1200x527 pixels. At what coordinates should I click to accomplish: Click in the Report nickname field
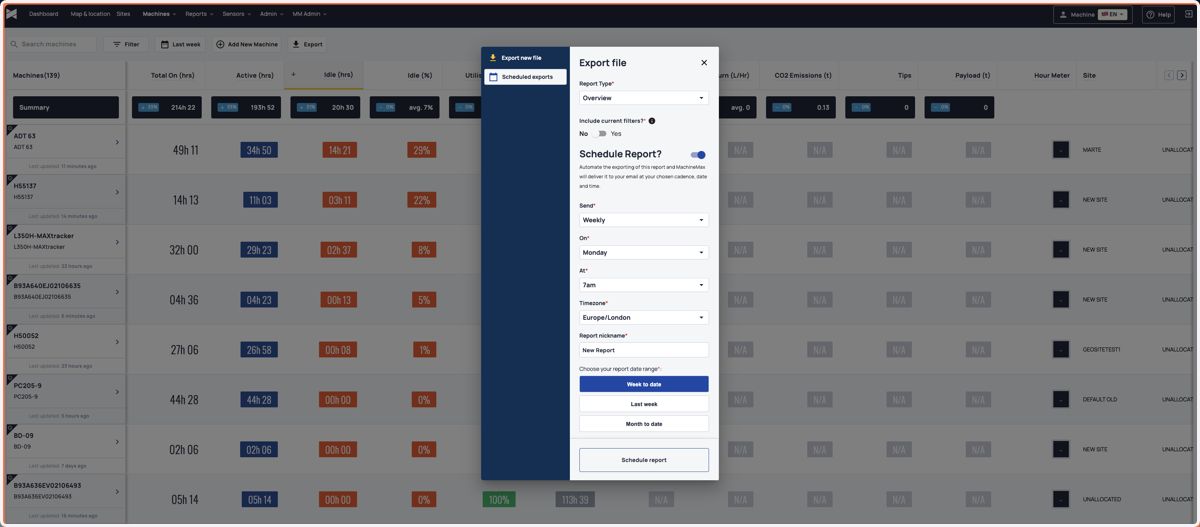click(x=644, y=350)
